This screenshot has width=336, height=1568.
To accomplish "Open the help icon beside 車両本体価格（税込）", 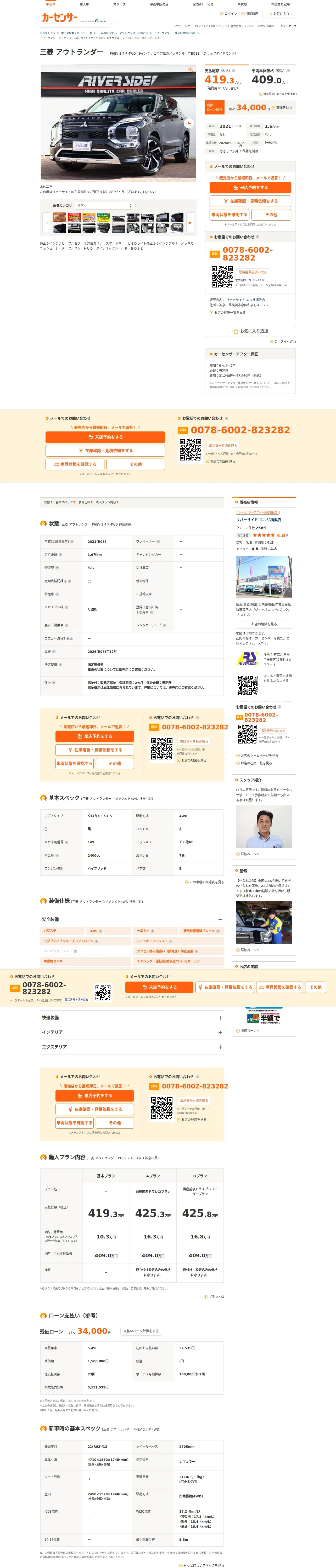I will [288, 71].
